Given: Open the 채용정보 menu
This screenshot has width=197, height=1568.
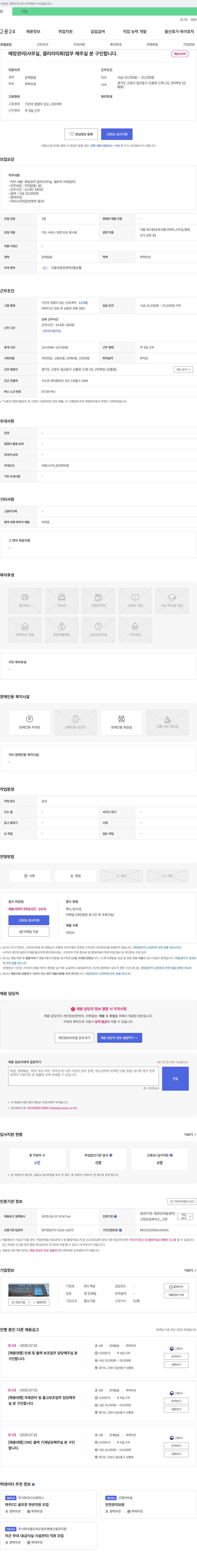Looking at the screenshot, I should click(33, 32).
